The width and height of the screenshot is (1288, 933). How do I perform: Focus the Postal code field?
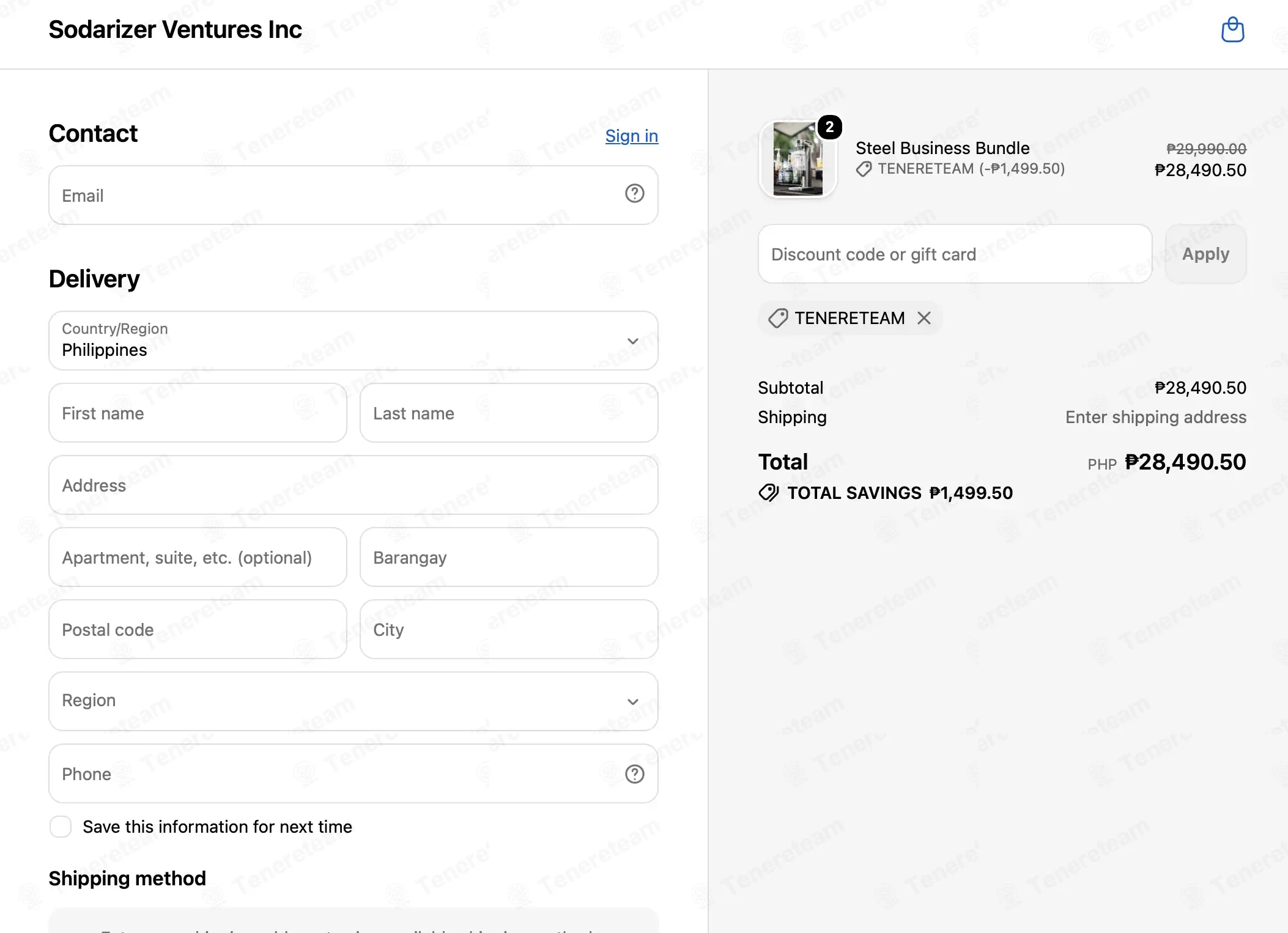[198, 629]
